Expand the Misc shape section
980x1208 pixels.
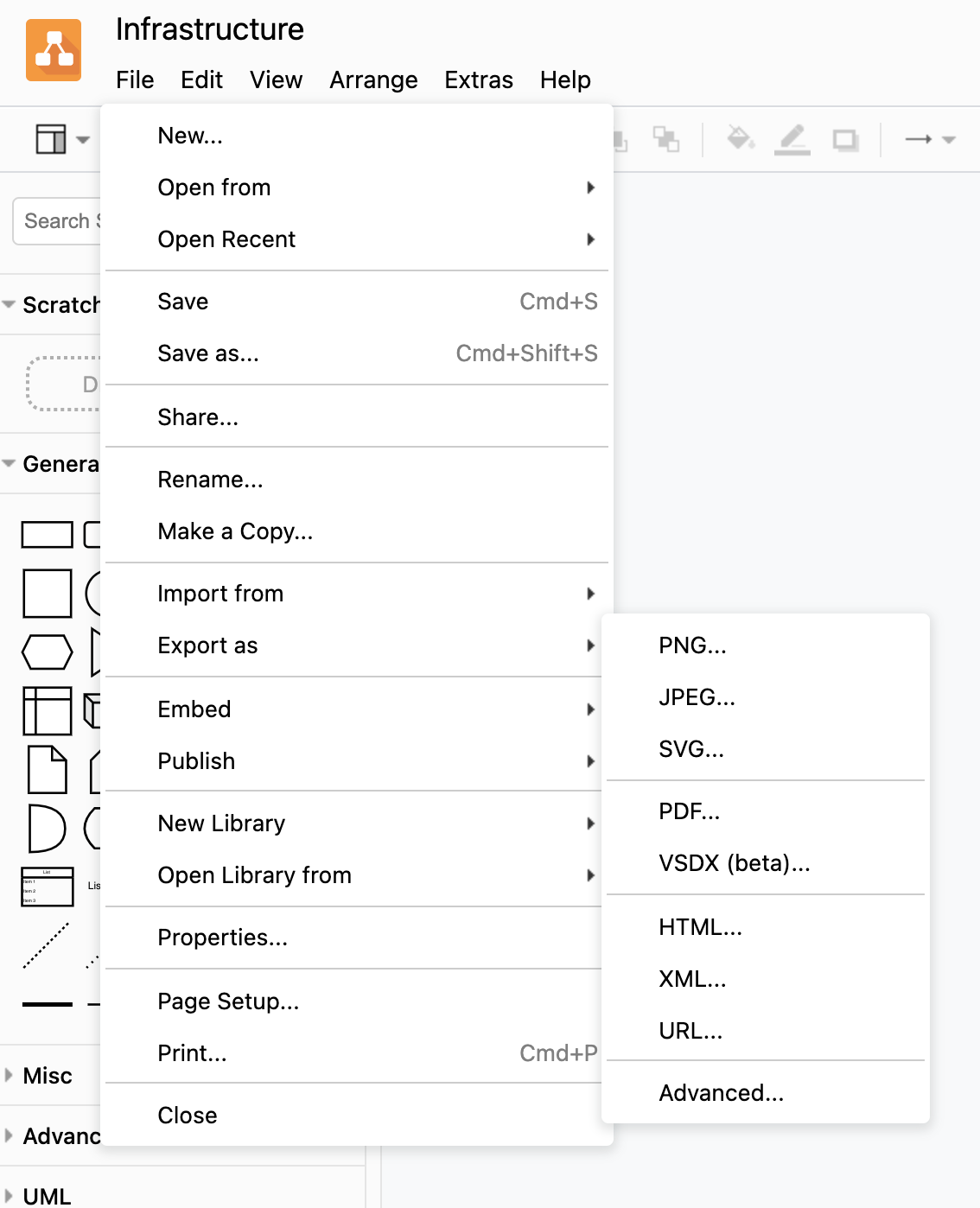48,1076
